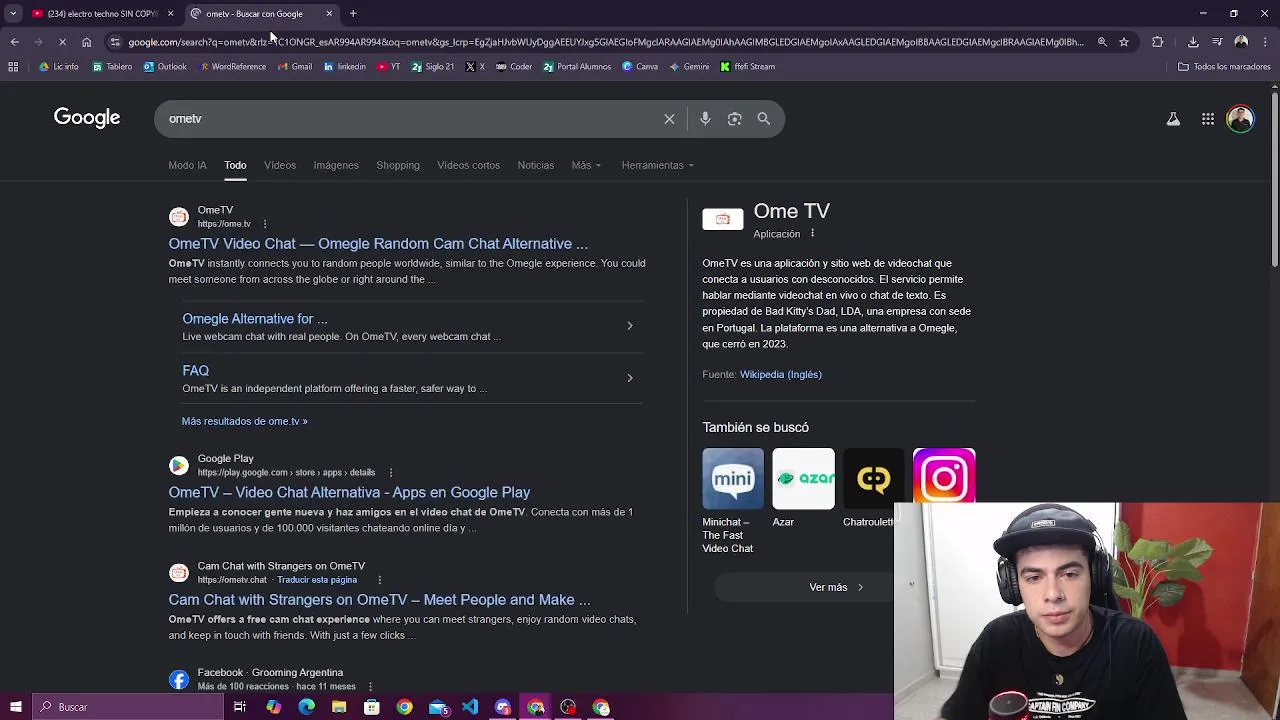Viewport: 1280px width, 720px height.
Task: Open options for Google Play result
Action: click(391, 472)
